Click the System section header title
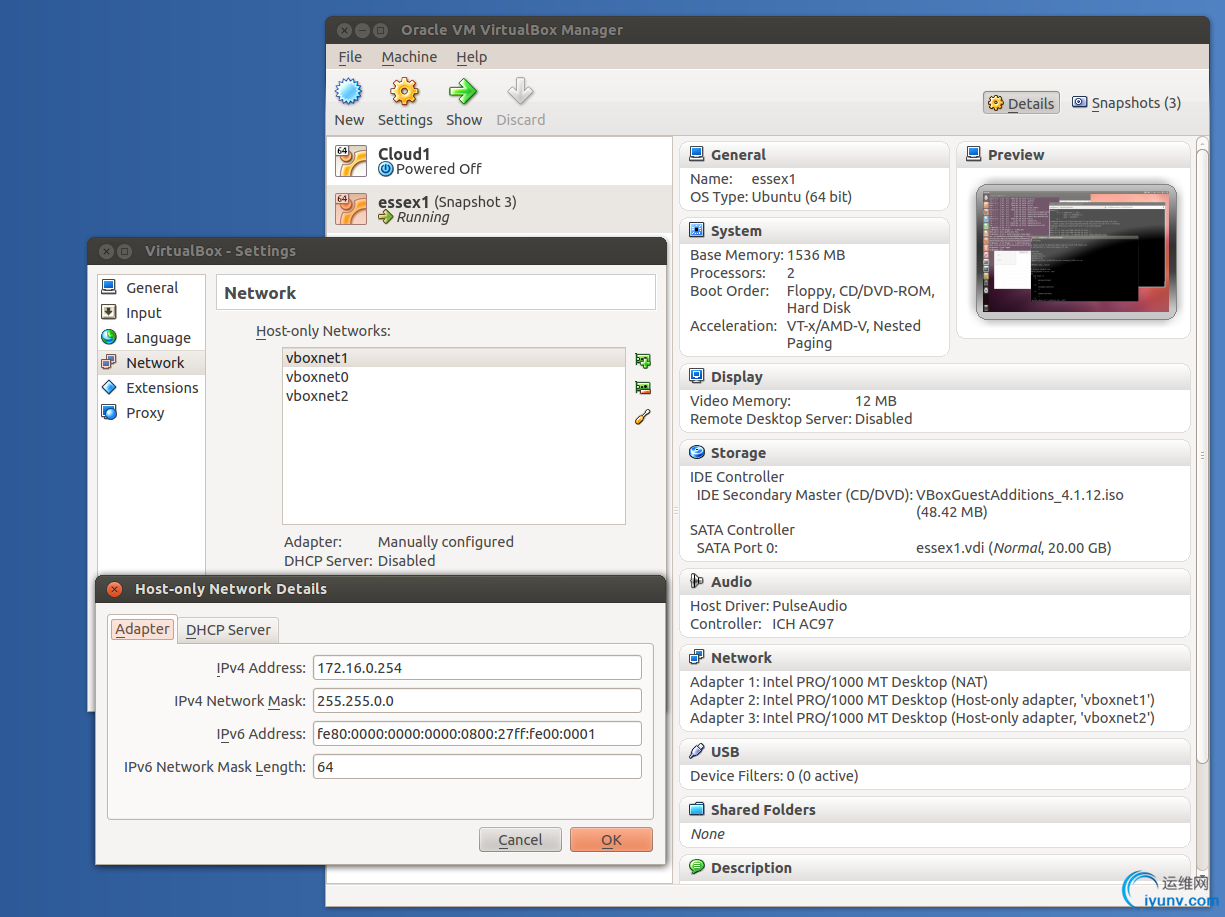The width and height of the screenshot is (1225, 917). click(736, 231)
